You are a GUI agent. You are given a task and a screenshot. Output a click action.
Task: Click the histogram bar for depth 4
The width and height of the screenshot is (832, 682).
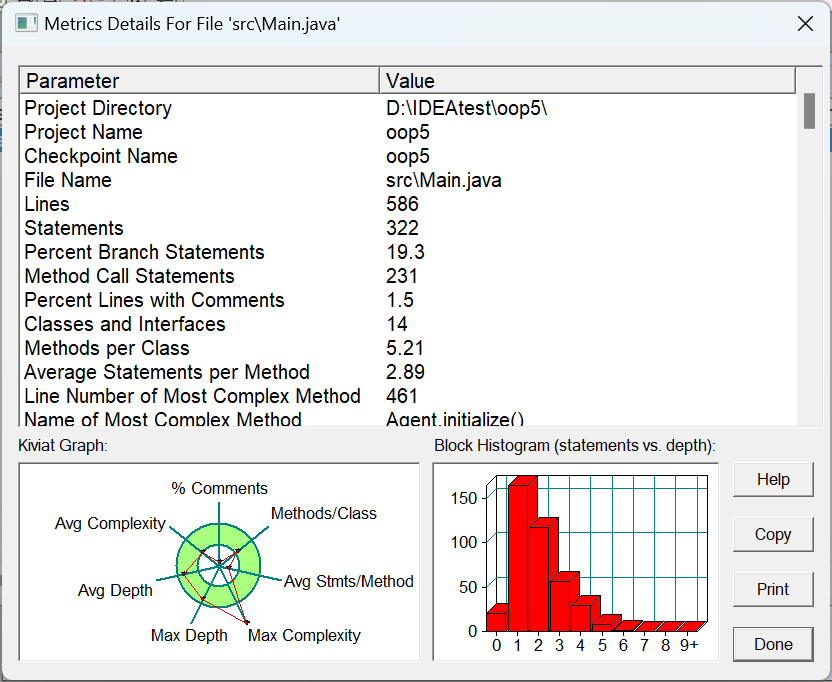point(581,617)
